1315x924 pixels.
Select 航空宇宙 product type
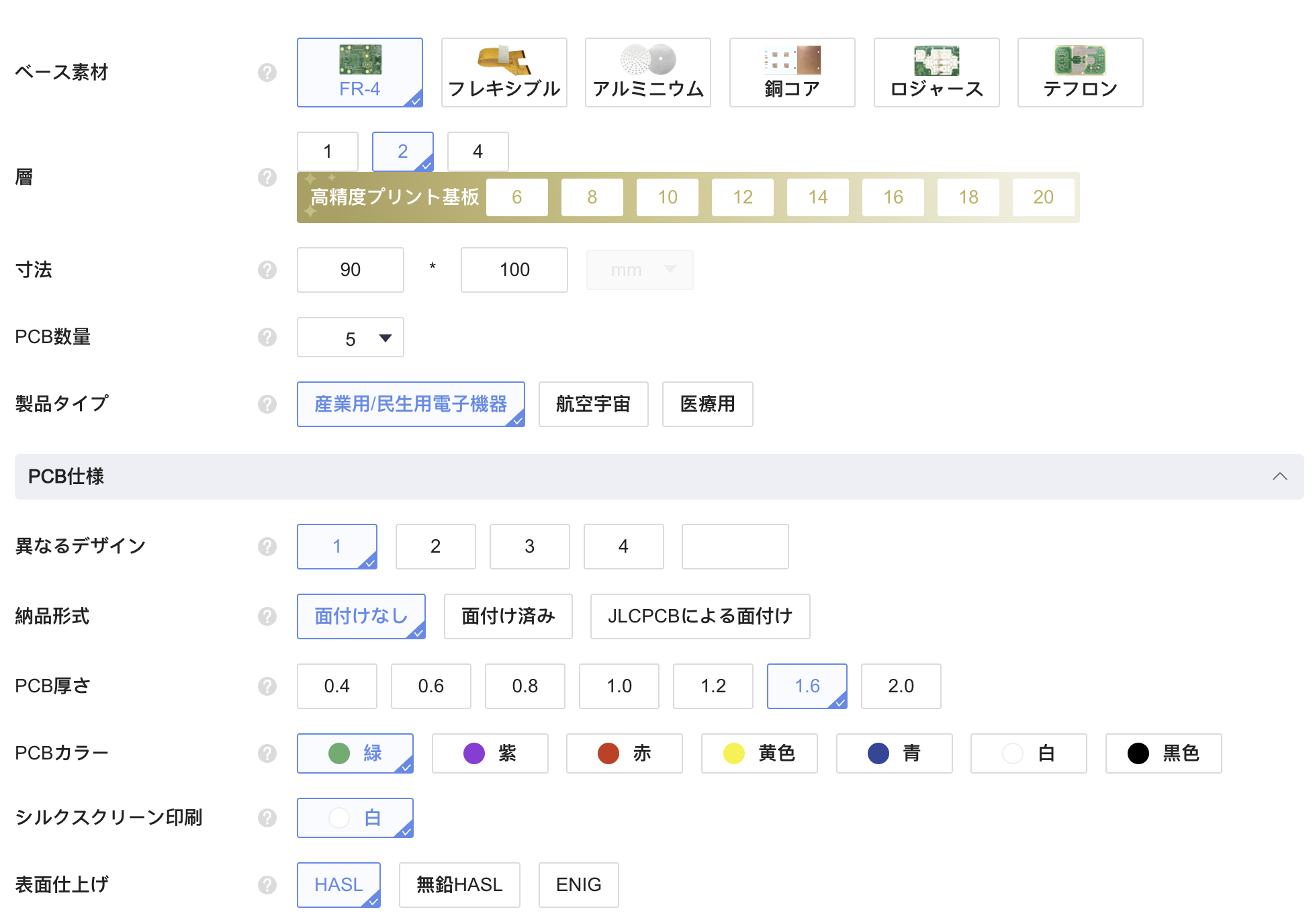tap(594, 404)
